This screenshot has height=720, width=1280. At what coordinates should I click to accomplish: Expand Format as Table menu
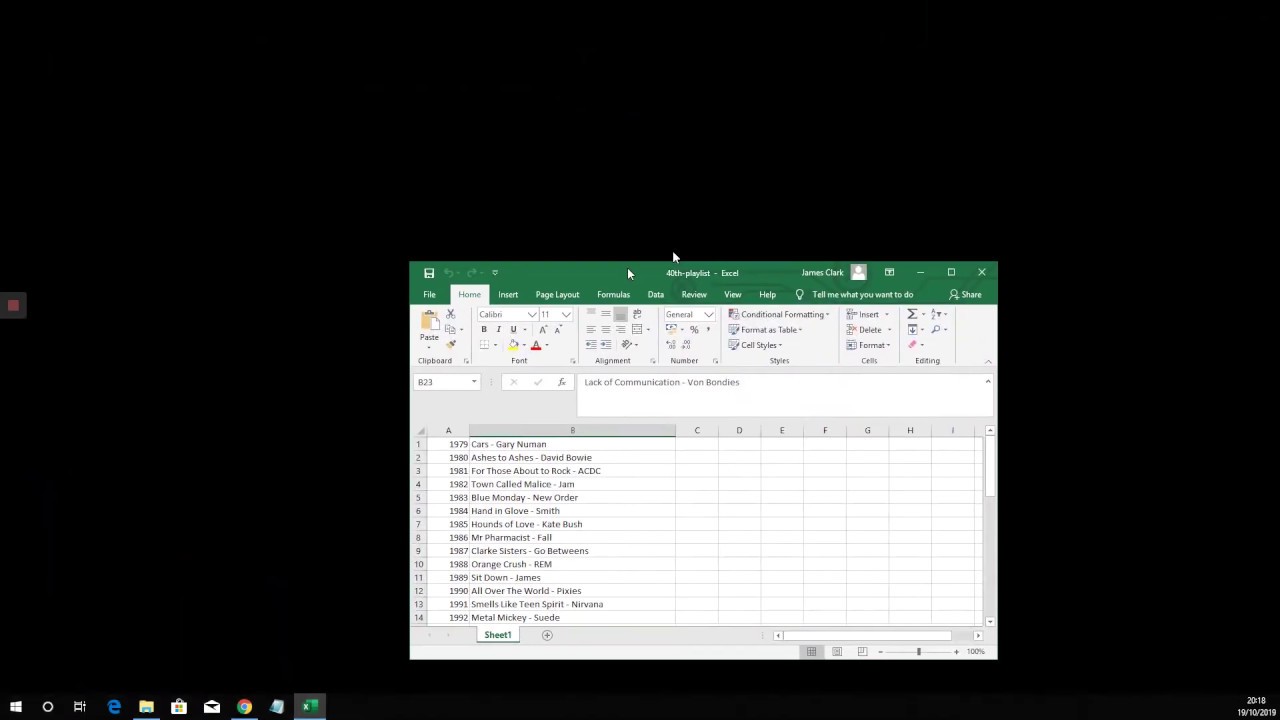(765, 329)
